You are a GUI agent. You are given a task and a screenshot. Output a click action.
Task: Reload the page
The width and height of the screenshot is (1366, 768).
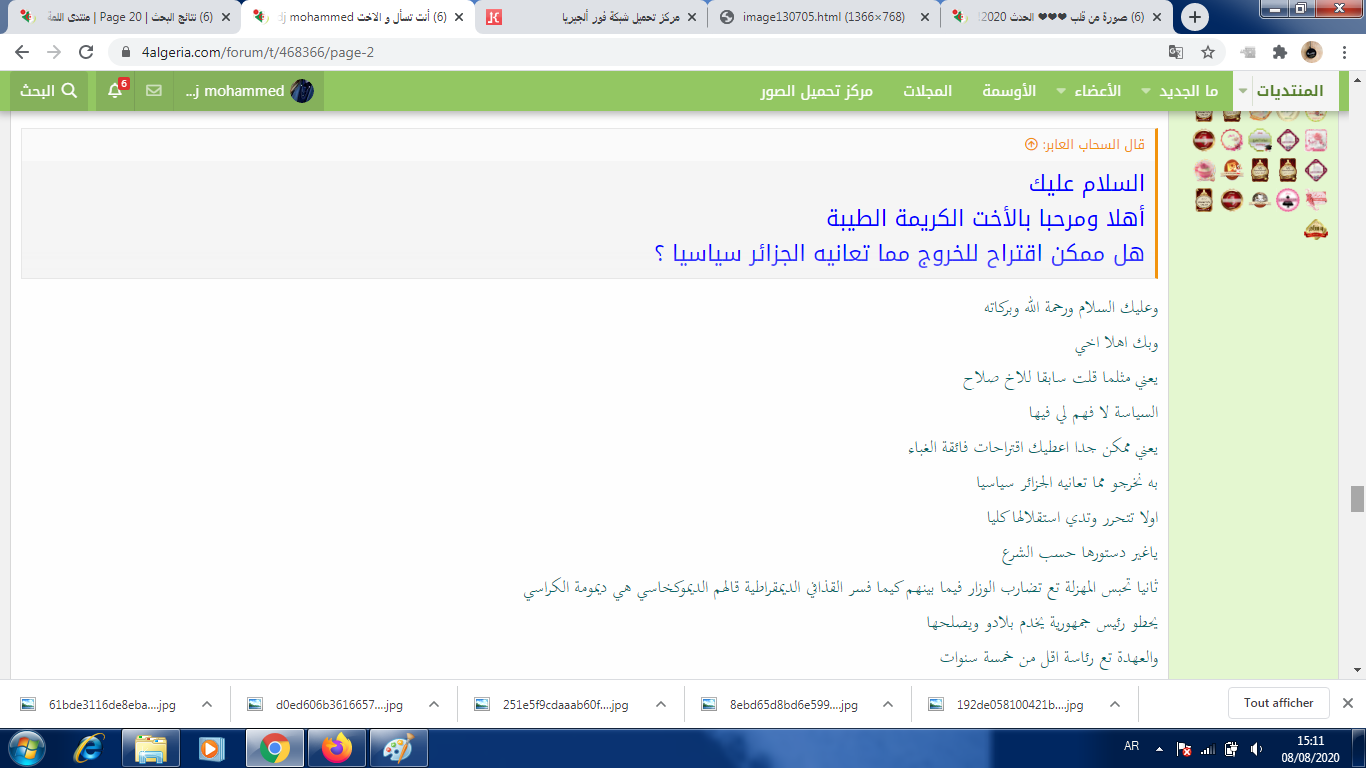point(86,52)
